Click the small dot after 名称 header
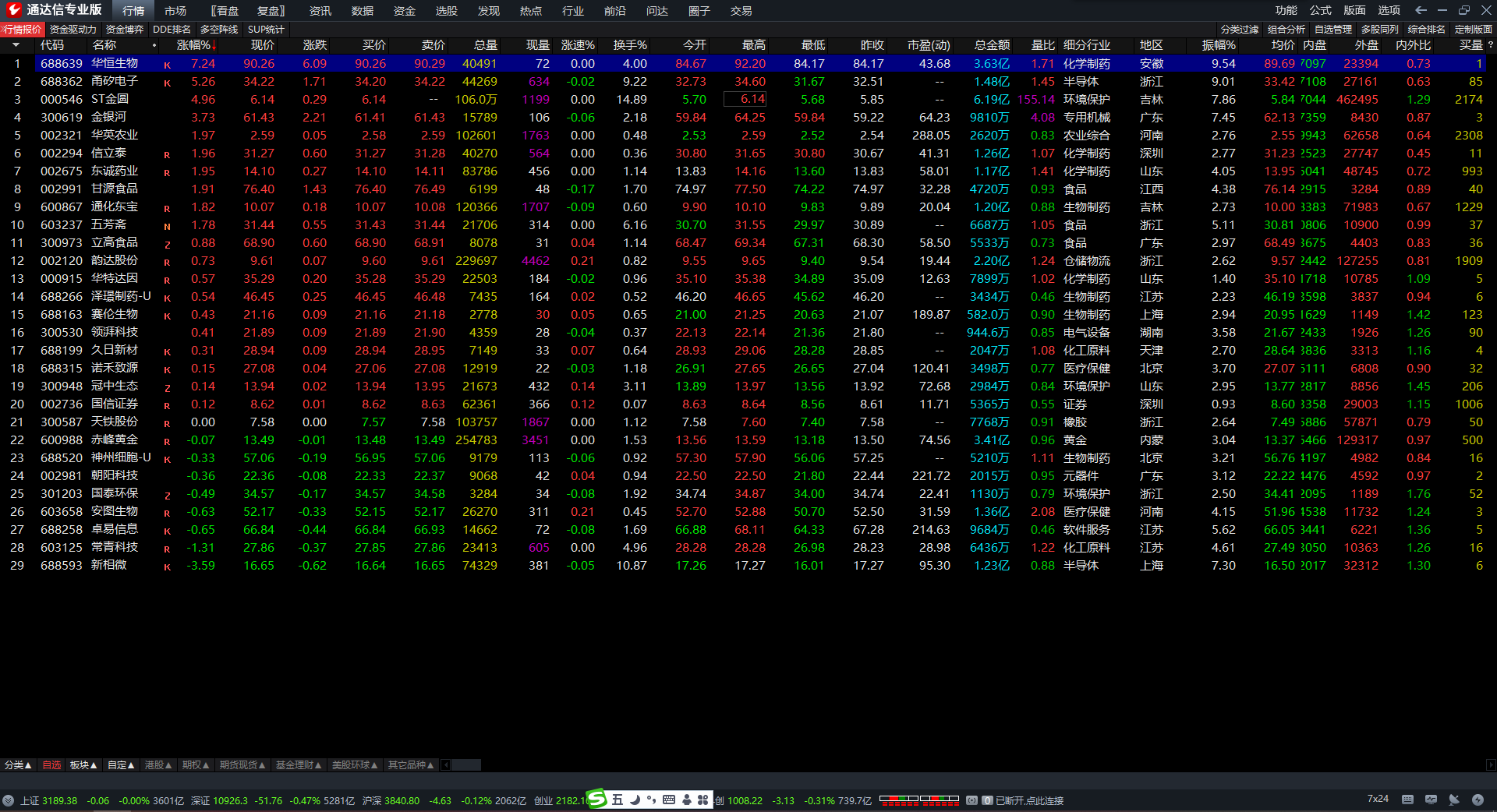The image size is (1497, 812). tap(154, 45)
